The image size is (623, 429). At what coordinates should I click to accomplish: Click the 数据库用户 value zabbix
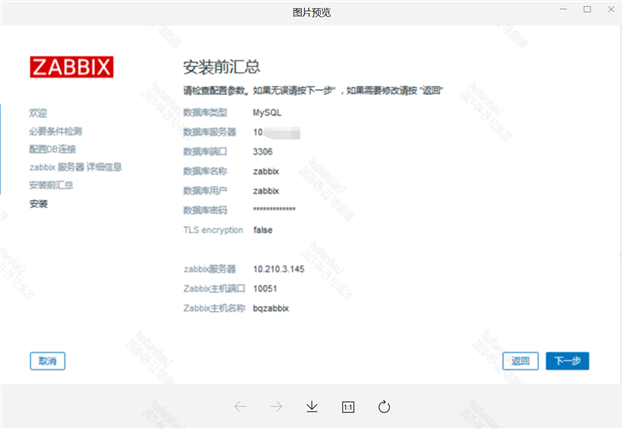[266, 191]
